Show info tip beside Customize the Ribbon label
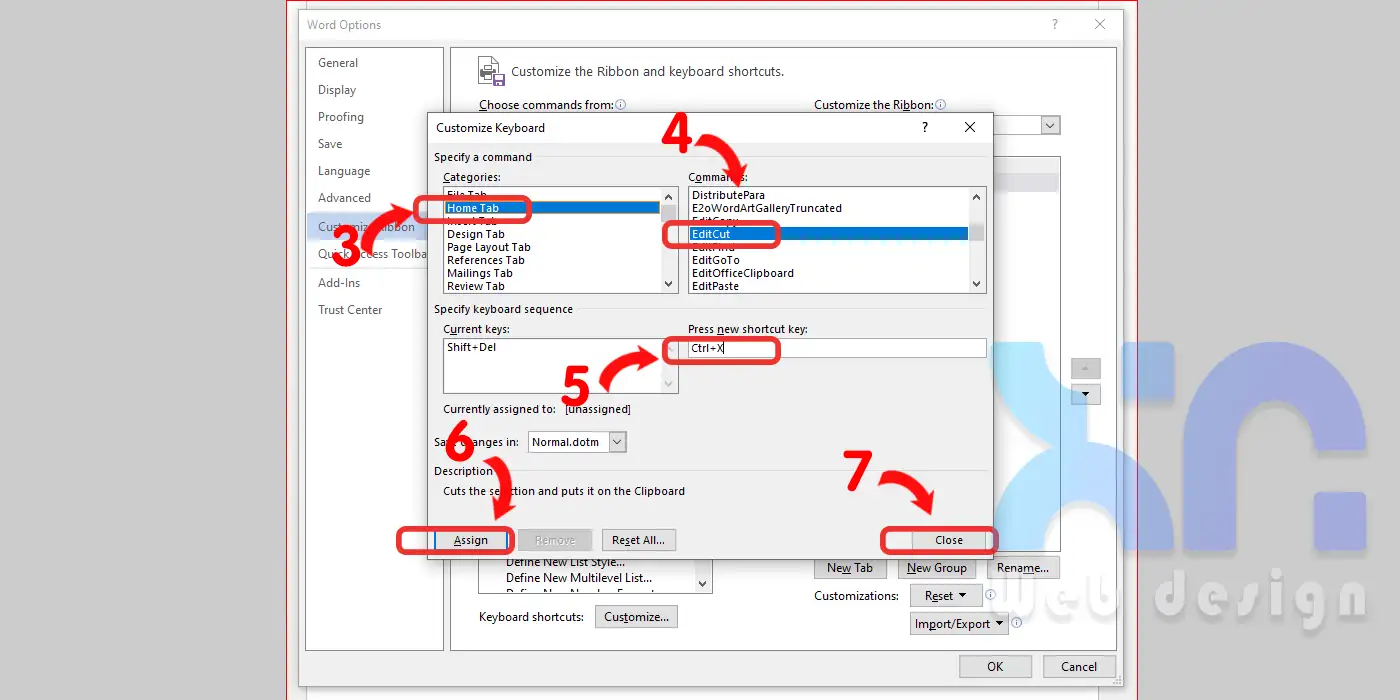This screenshot has width=1400, height=700. pyautogui.click(x=940, y=105)
